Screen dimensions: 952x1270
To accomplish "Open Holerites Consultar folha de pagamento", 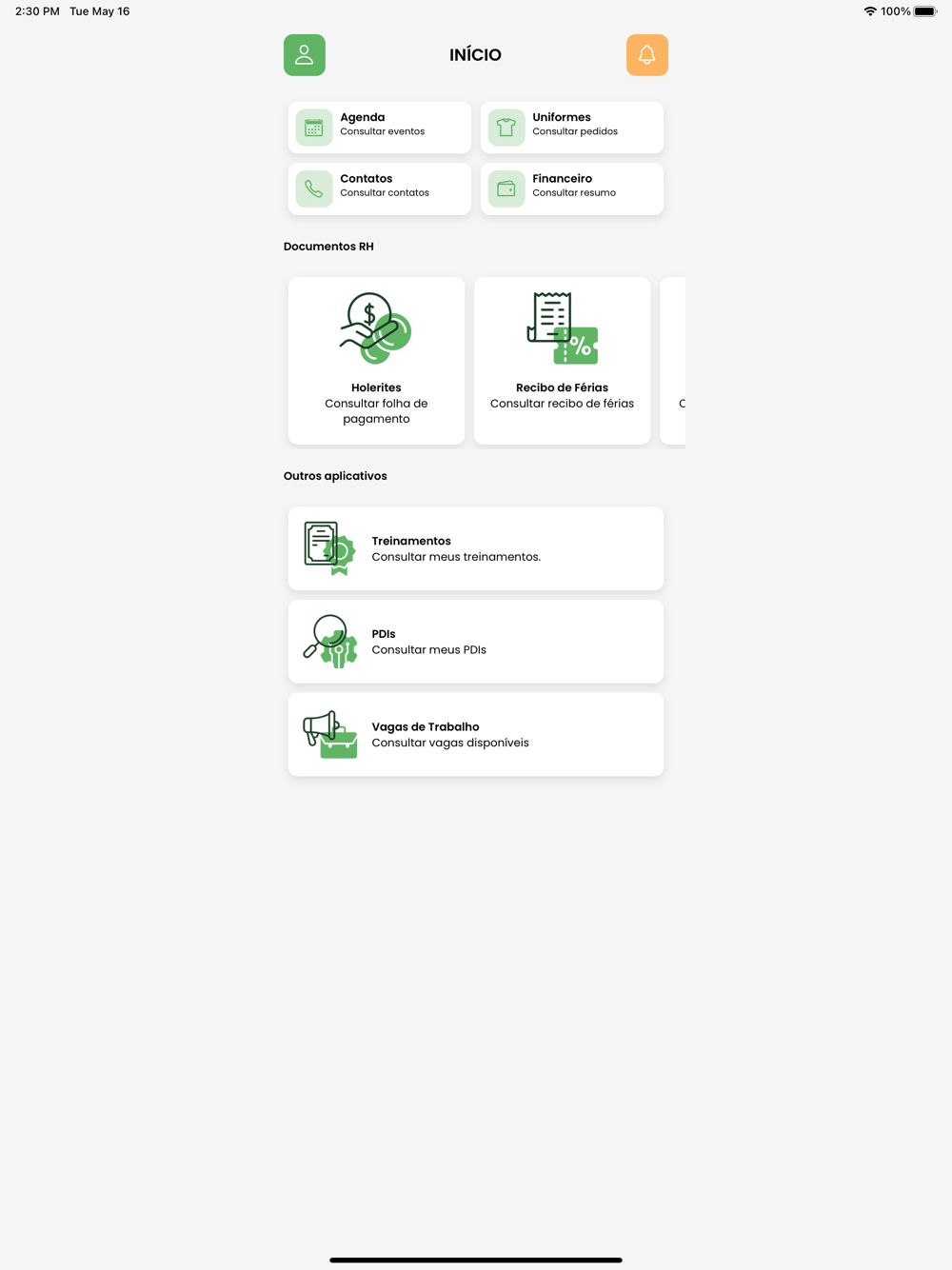I will (377, 361).
